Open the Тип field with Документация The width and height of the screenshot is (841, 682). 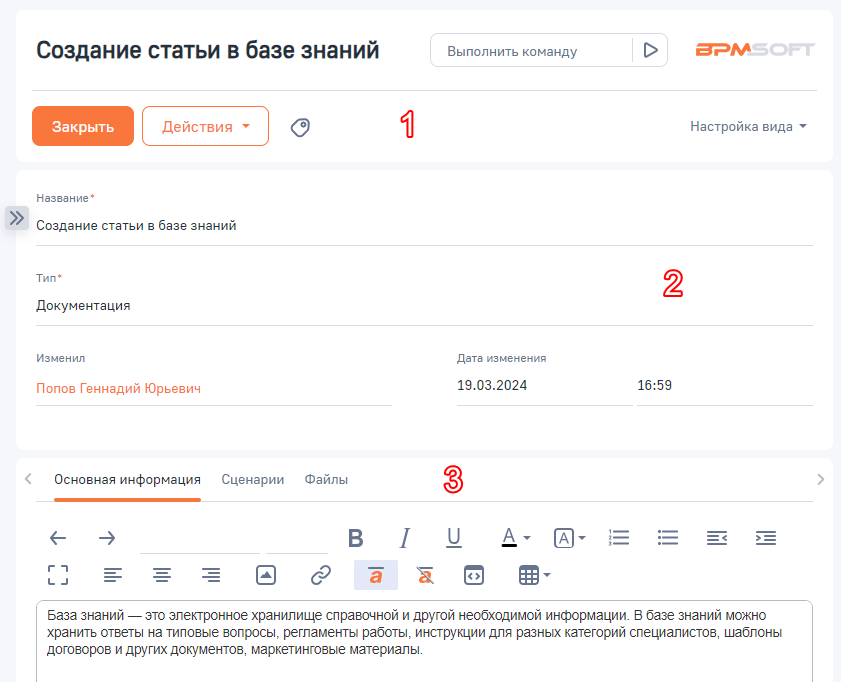coord(424,306)
